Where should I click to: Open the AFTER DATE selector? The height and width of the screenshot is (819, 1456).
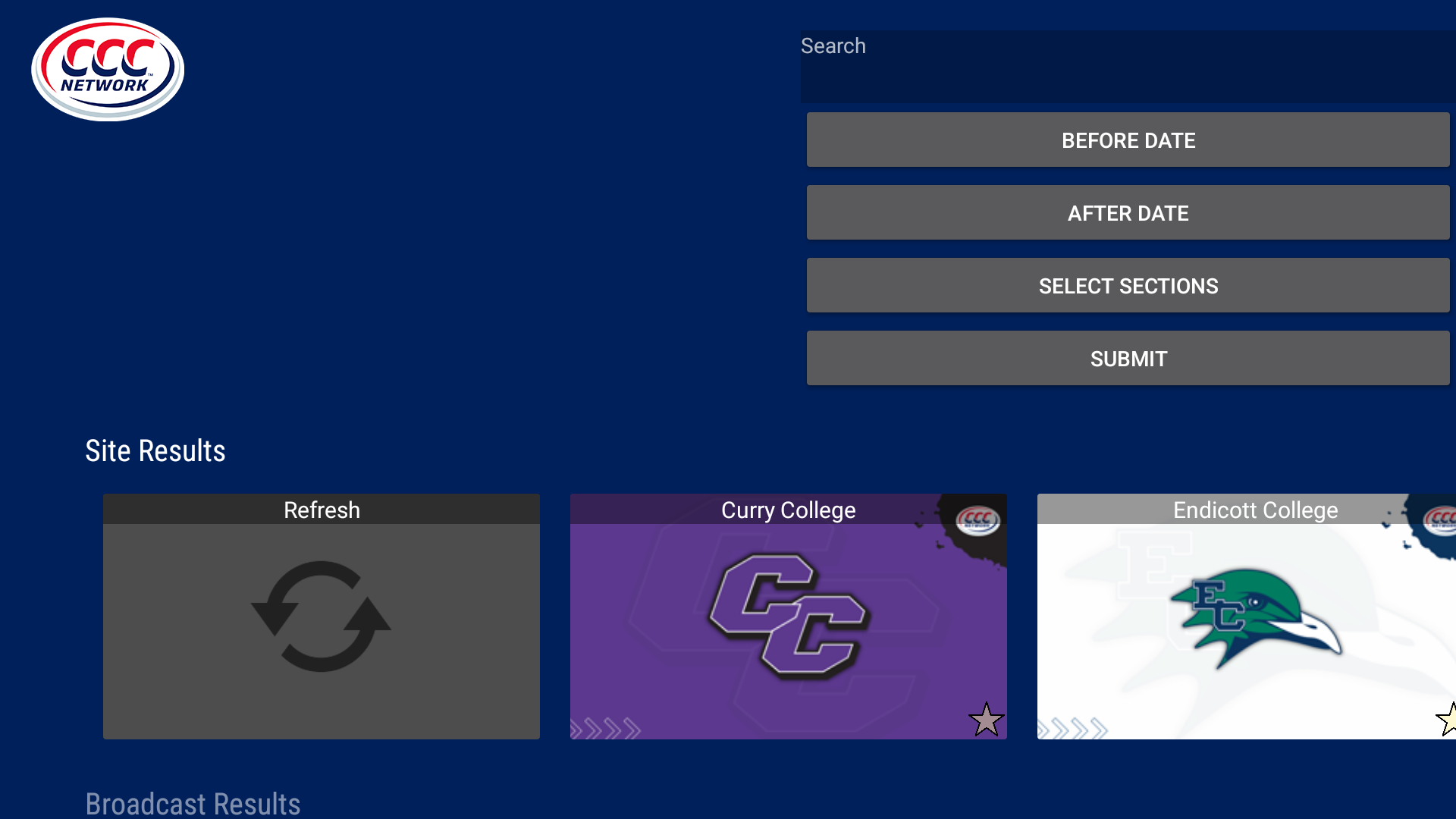coord(1128,212)
